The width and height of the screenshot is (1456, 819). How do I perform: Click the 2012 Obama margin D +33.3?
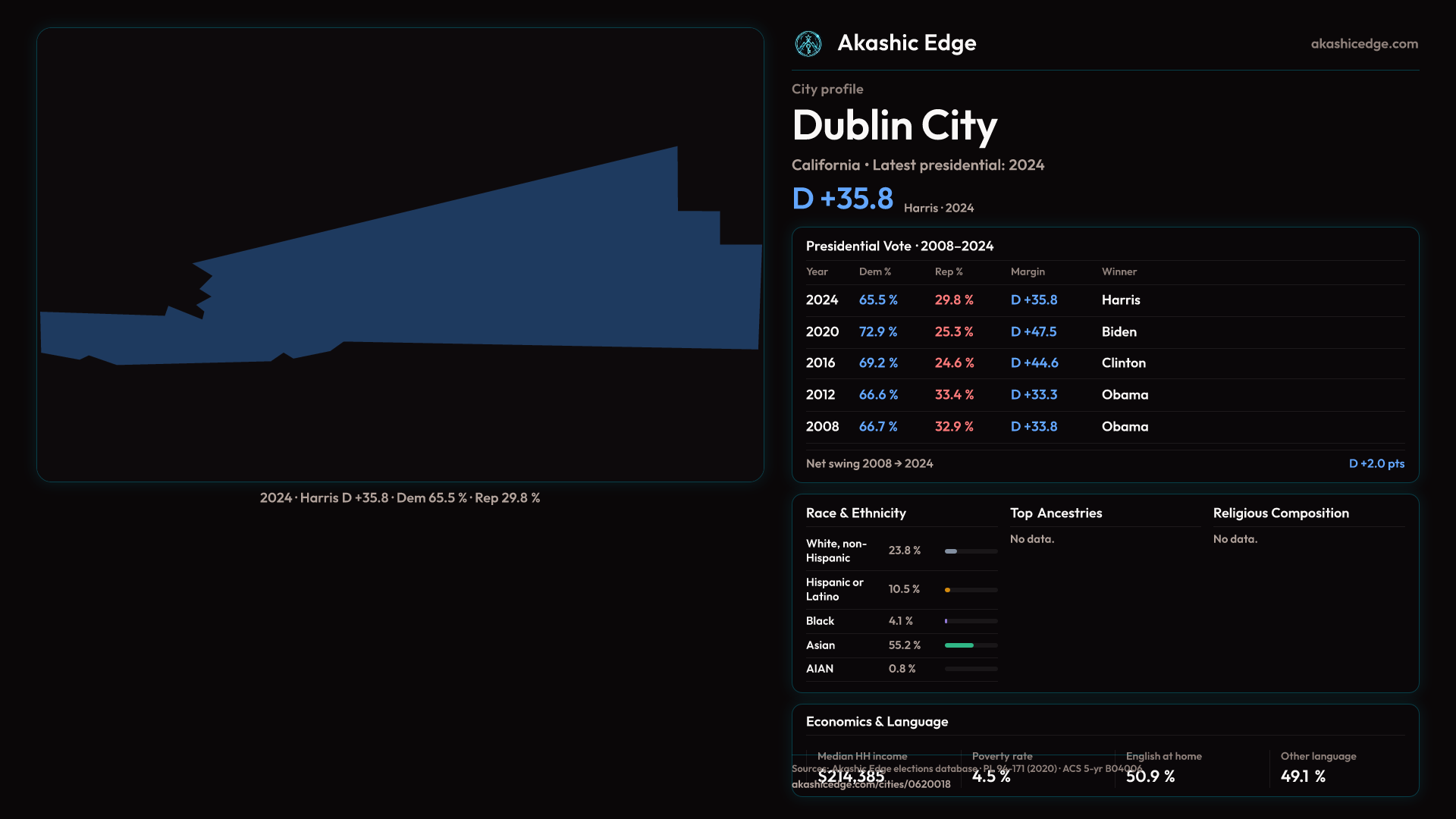tap(1034, 395)
